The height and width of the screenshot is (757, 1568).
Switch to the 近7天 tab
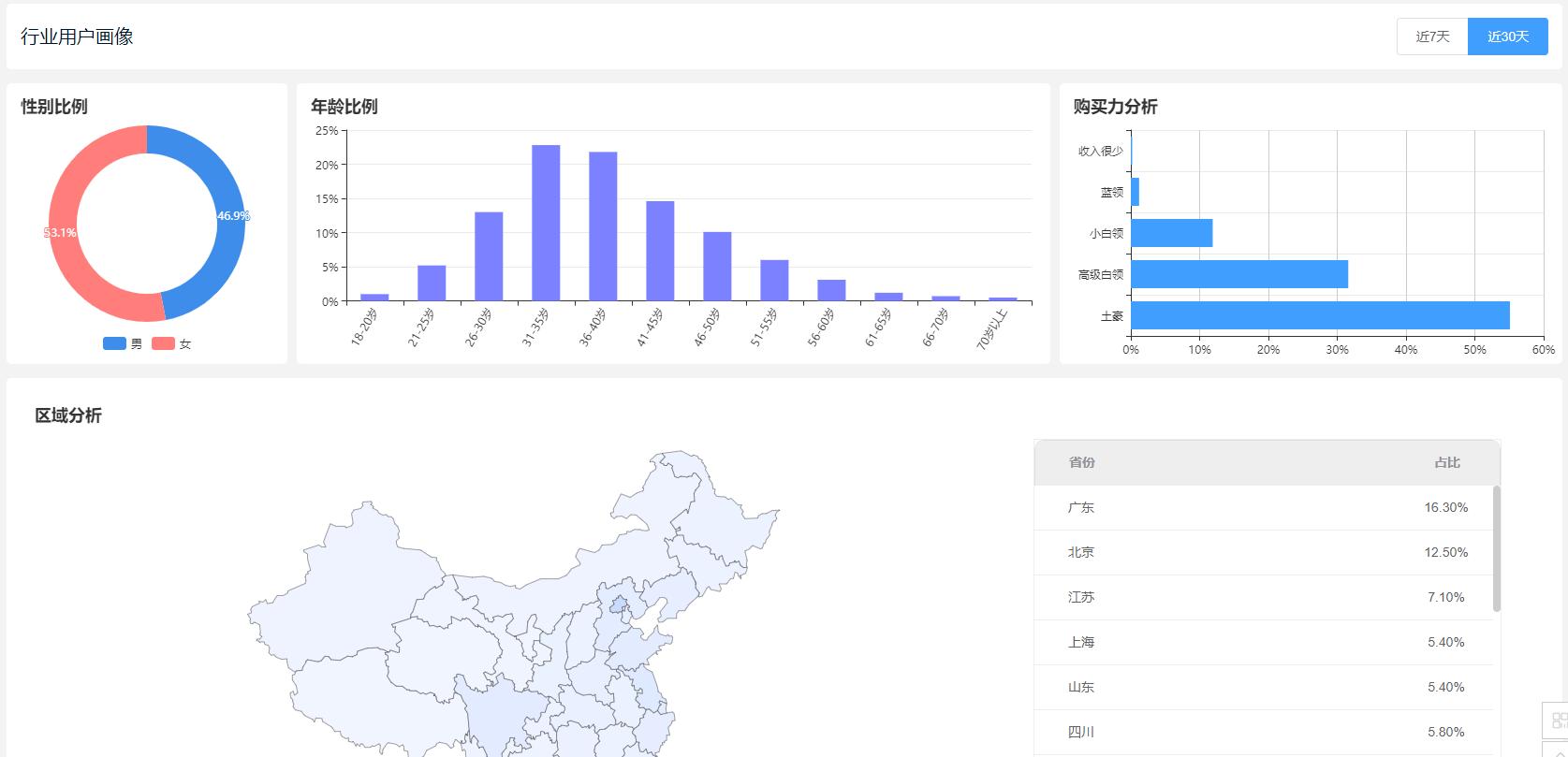tap(1432, 36)
